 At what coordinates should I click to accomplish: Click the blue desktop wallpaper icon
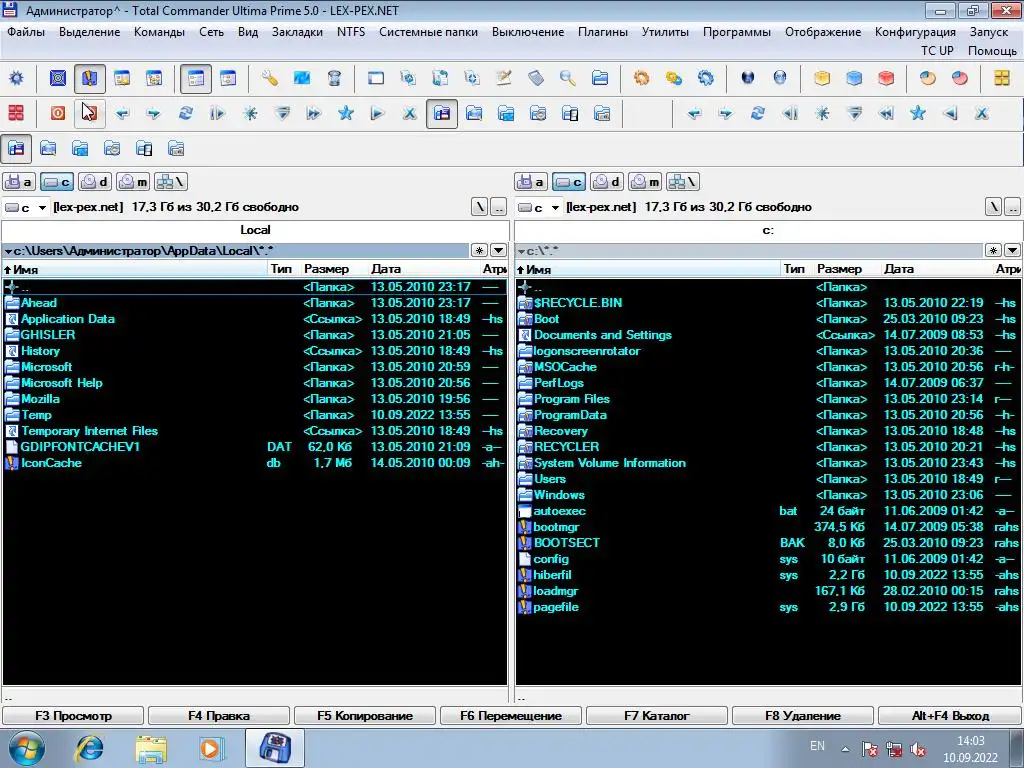pos(302,79)
